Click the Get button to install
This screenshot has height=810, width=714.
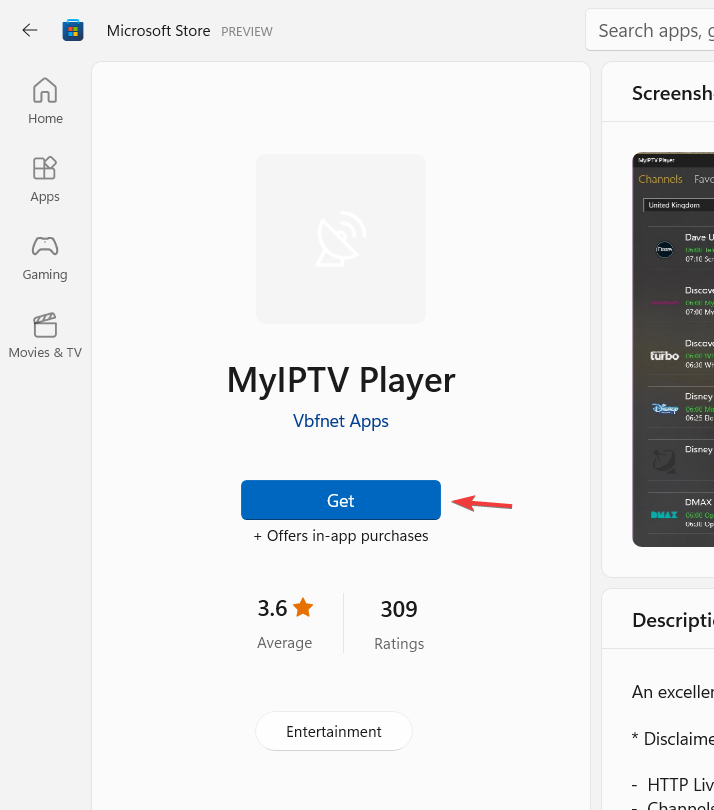(341, 500)
